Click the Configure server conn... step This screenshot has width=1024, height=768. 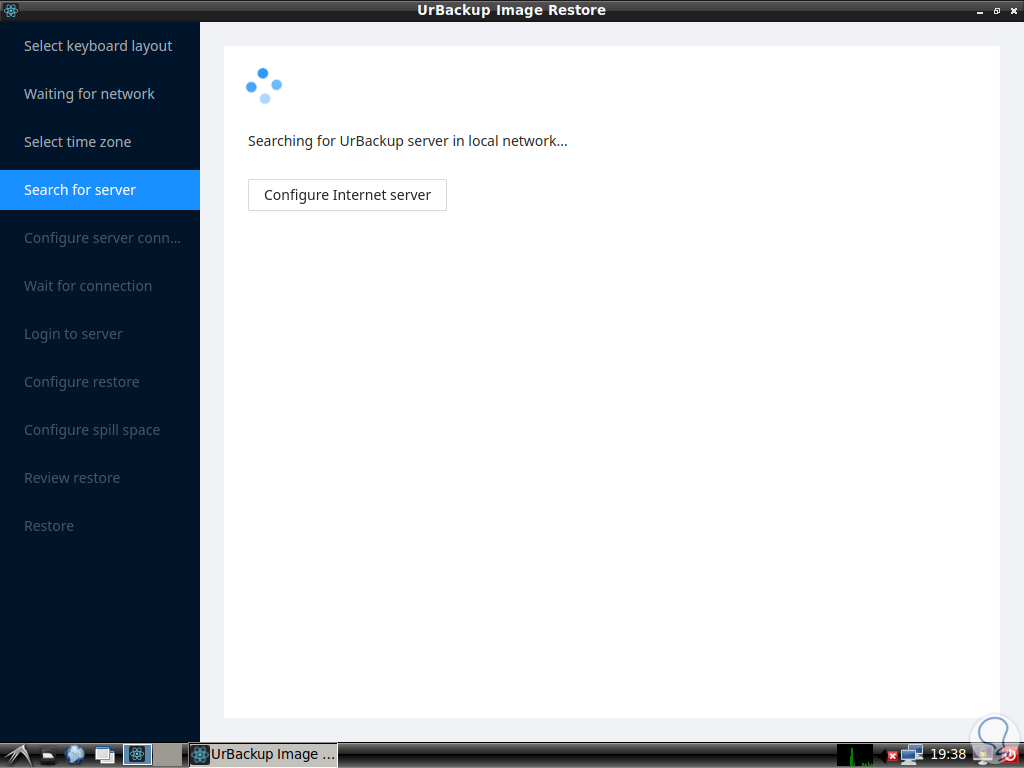pos(100,238)
